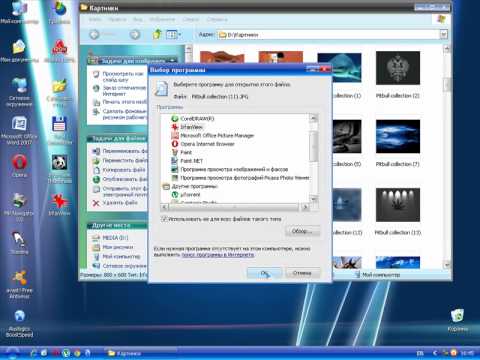Open the Справка menu in explorer

coord(217,19)
